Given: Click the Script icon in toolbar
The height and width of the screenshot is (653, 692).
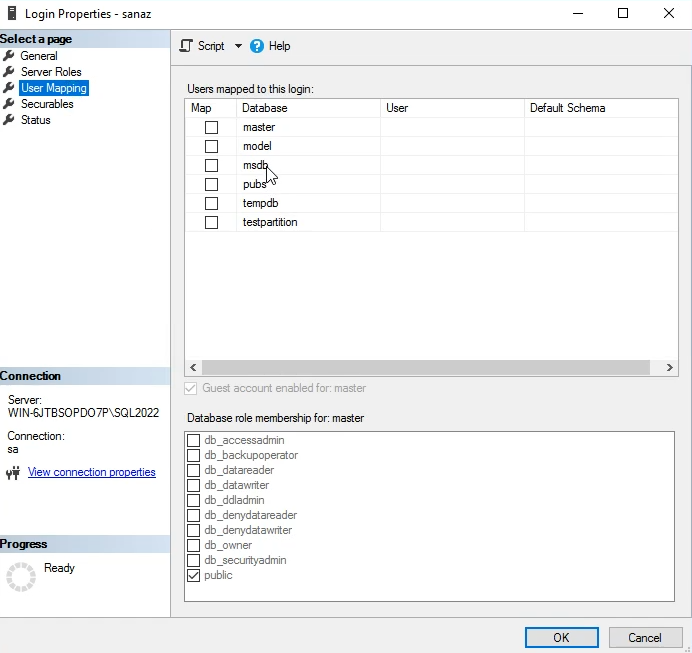Looking at the screenshot, I should point(186,46).
